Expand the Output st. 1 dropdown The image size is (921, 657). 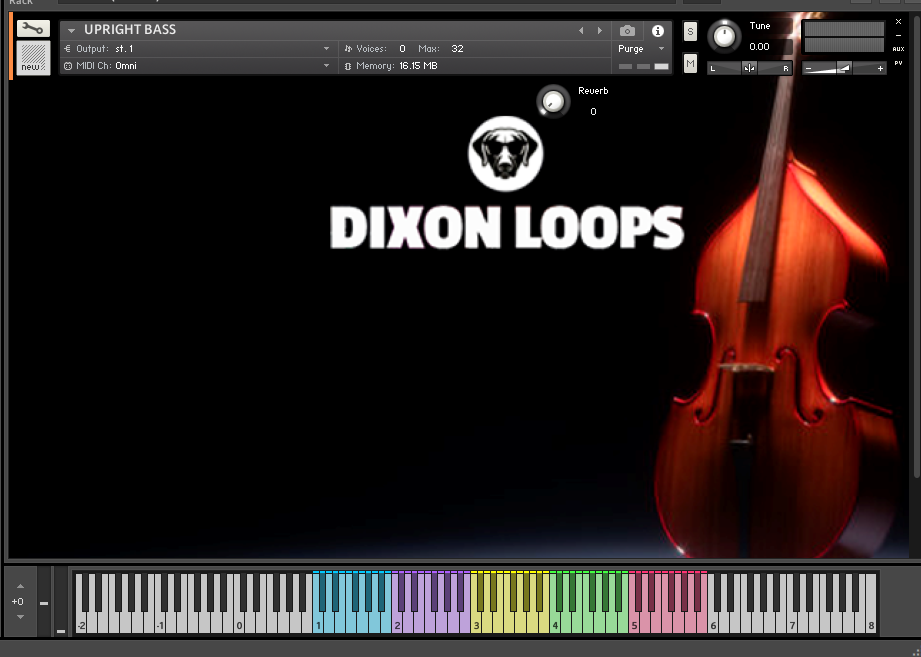(x=326, y=49)
